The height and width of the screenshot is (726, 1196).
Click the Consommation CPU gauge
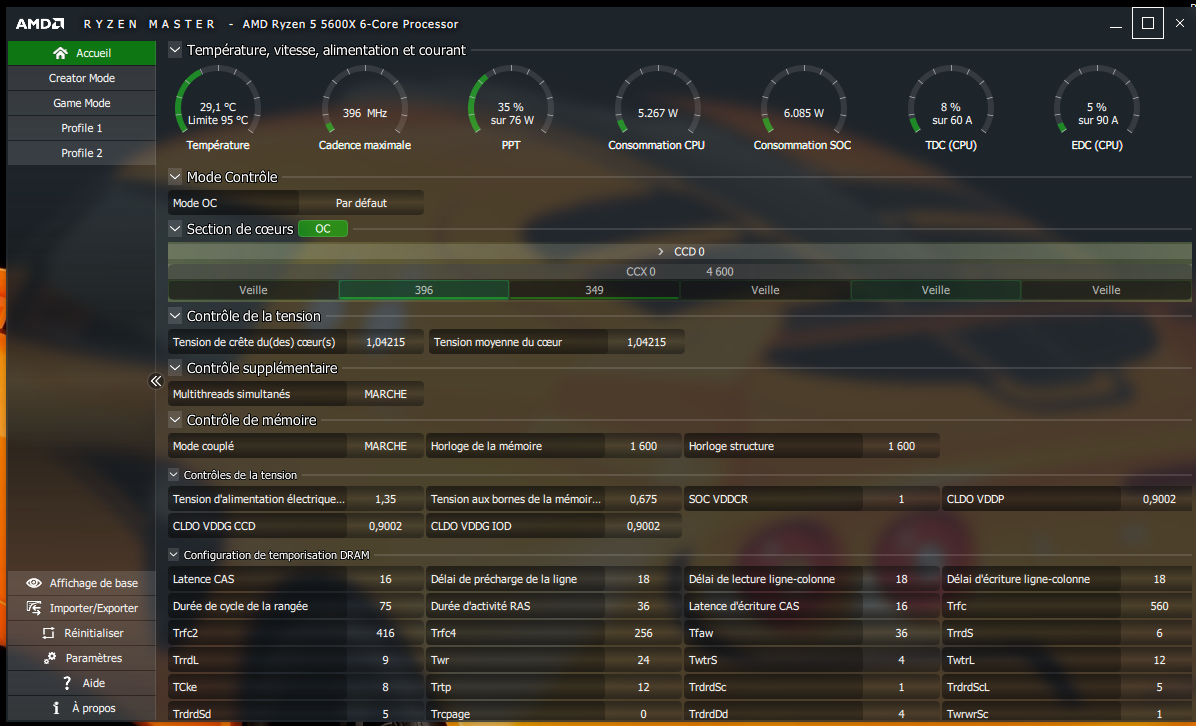(x=657, y=108)
